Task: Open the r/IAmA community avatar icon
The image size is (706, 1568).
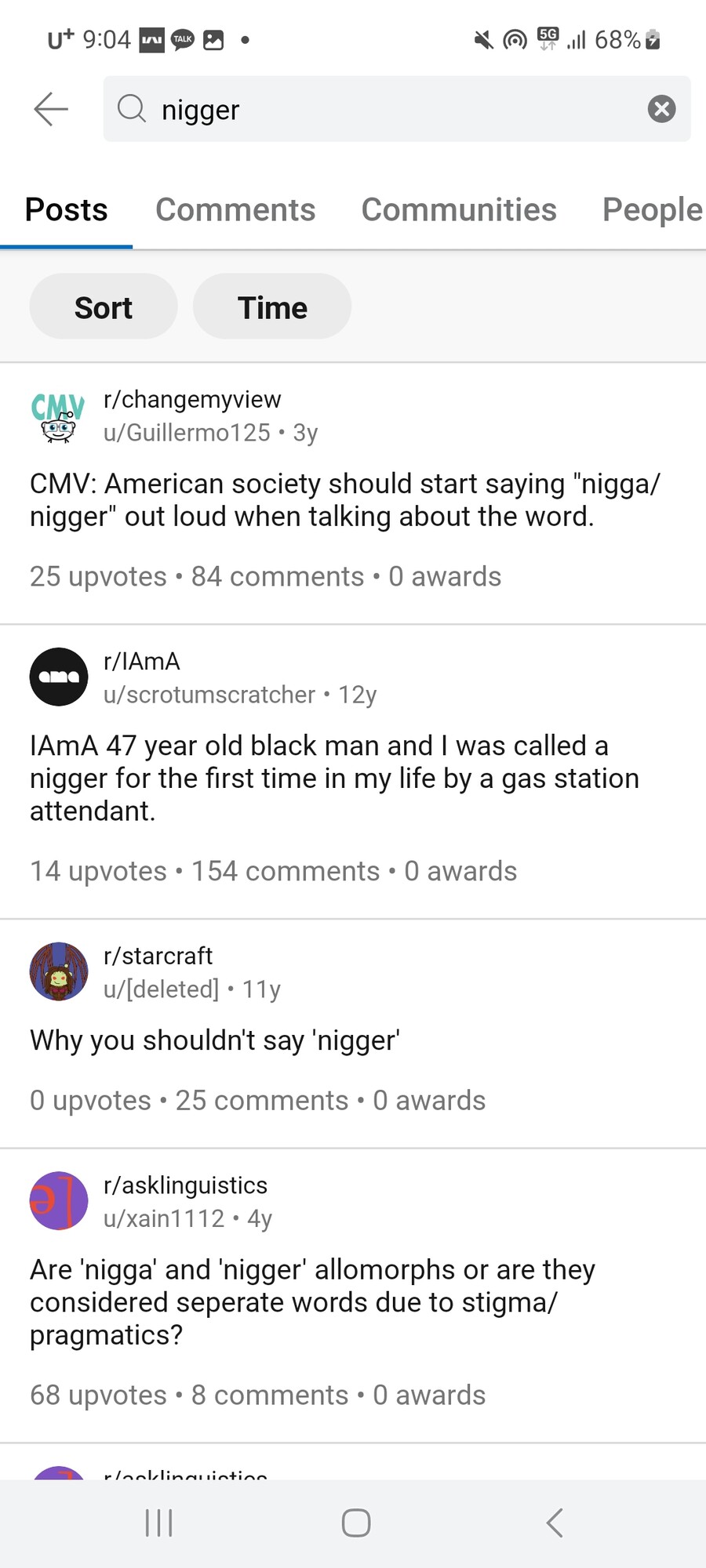Action: coord(59,677)
